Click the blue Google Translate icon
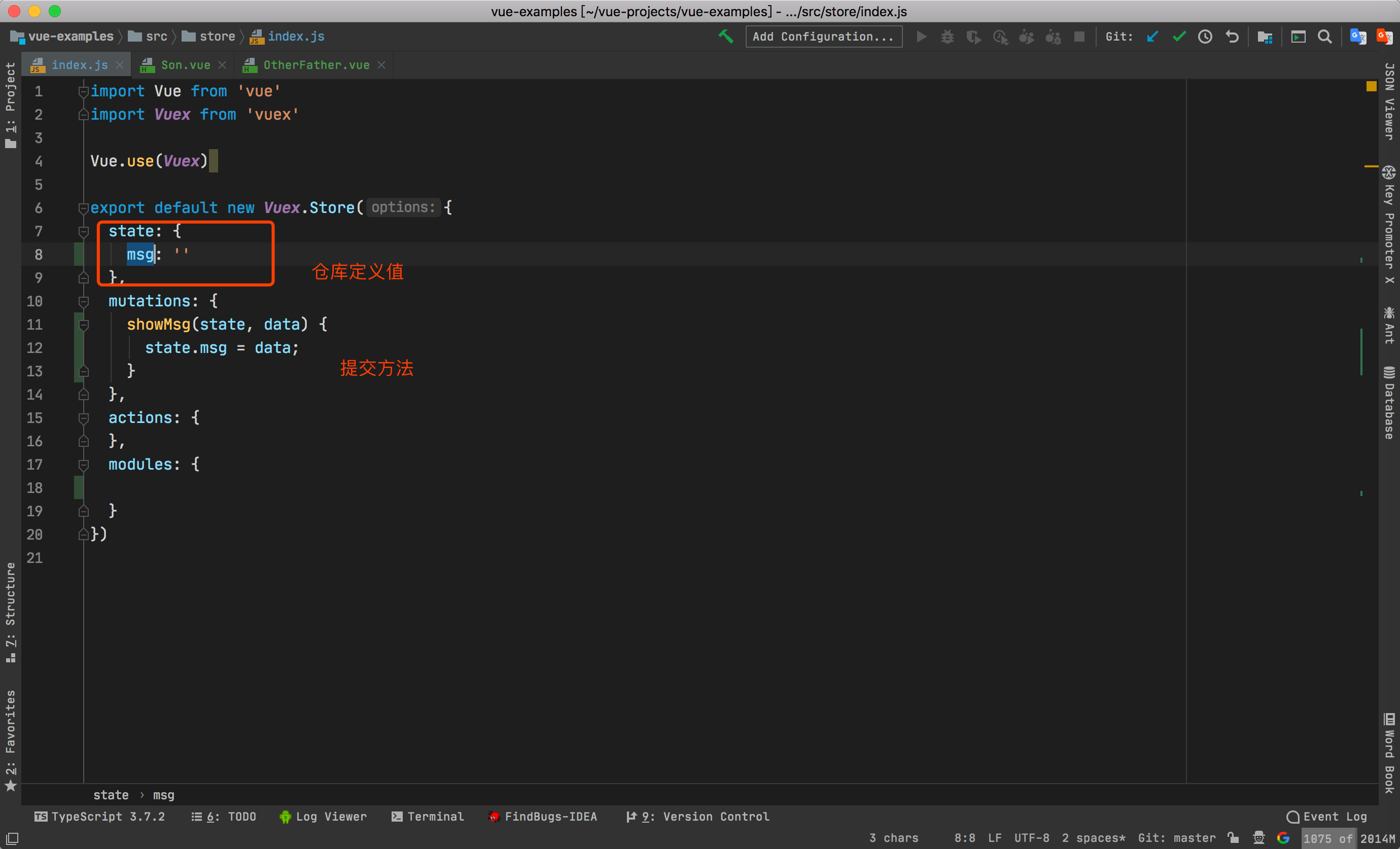 (1358, 37)
